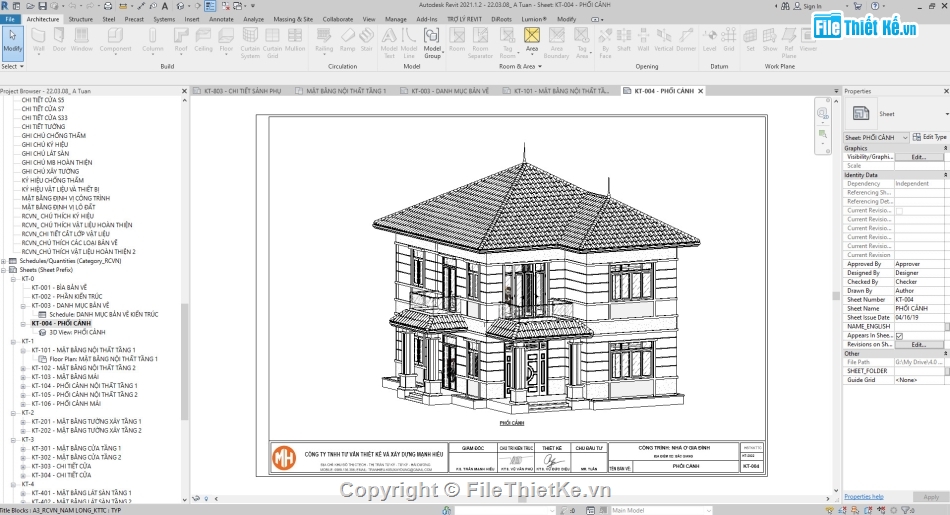950x515 pixels.
Task: Click the Level datum tool
Action: (709, 41)
